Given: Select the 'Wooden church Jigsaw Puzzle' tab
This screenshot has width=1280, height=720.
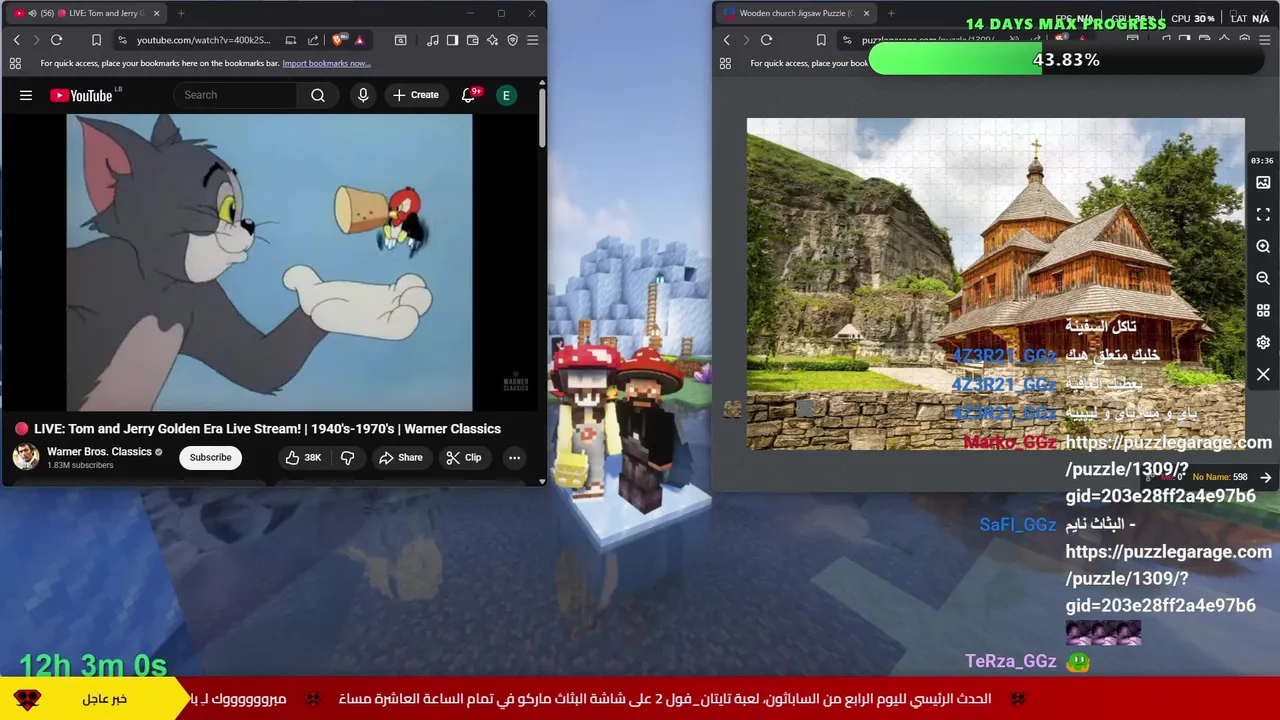Looking at the screenshot, I should tap(795, 13).
